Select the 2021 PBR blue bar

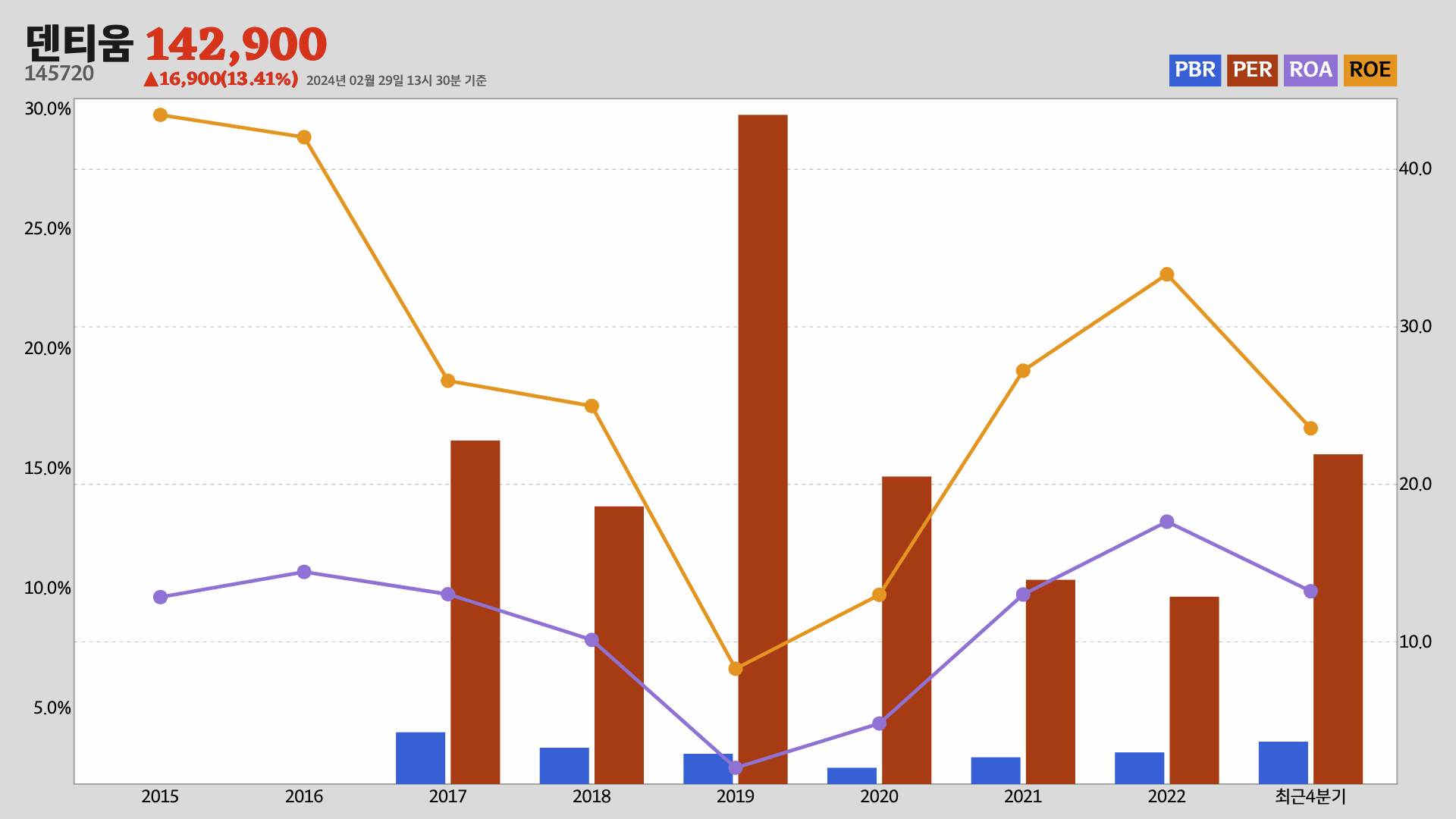[x=996, y=770]
